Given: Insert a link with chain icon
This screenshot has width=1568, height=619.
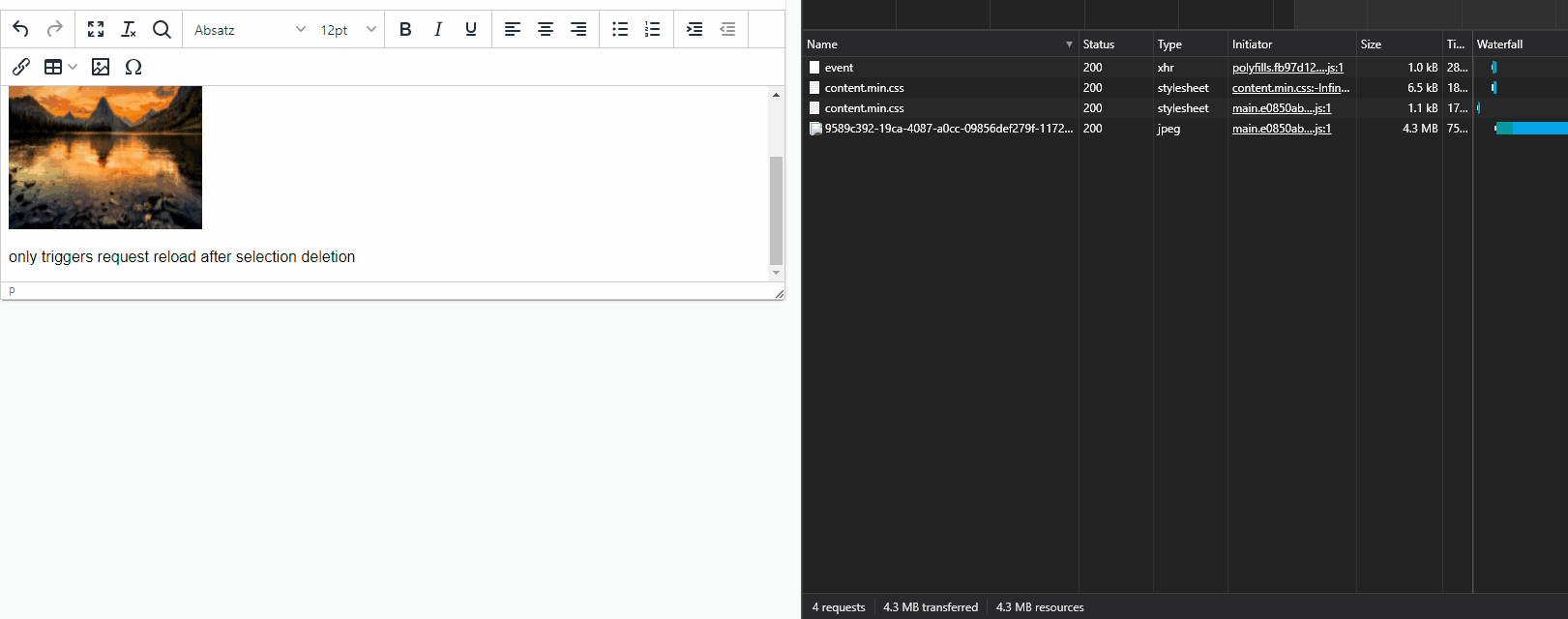Looking at the screenshot, I should pyautogui.click(x=21, y=67).
